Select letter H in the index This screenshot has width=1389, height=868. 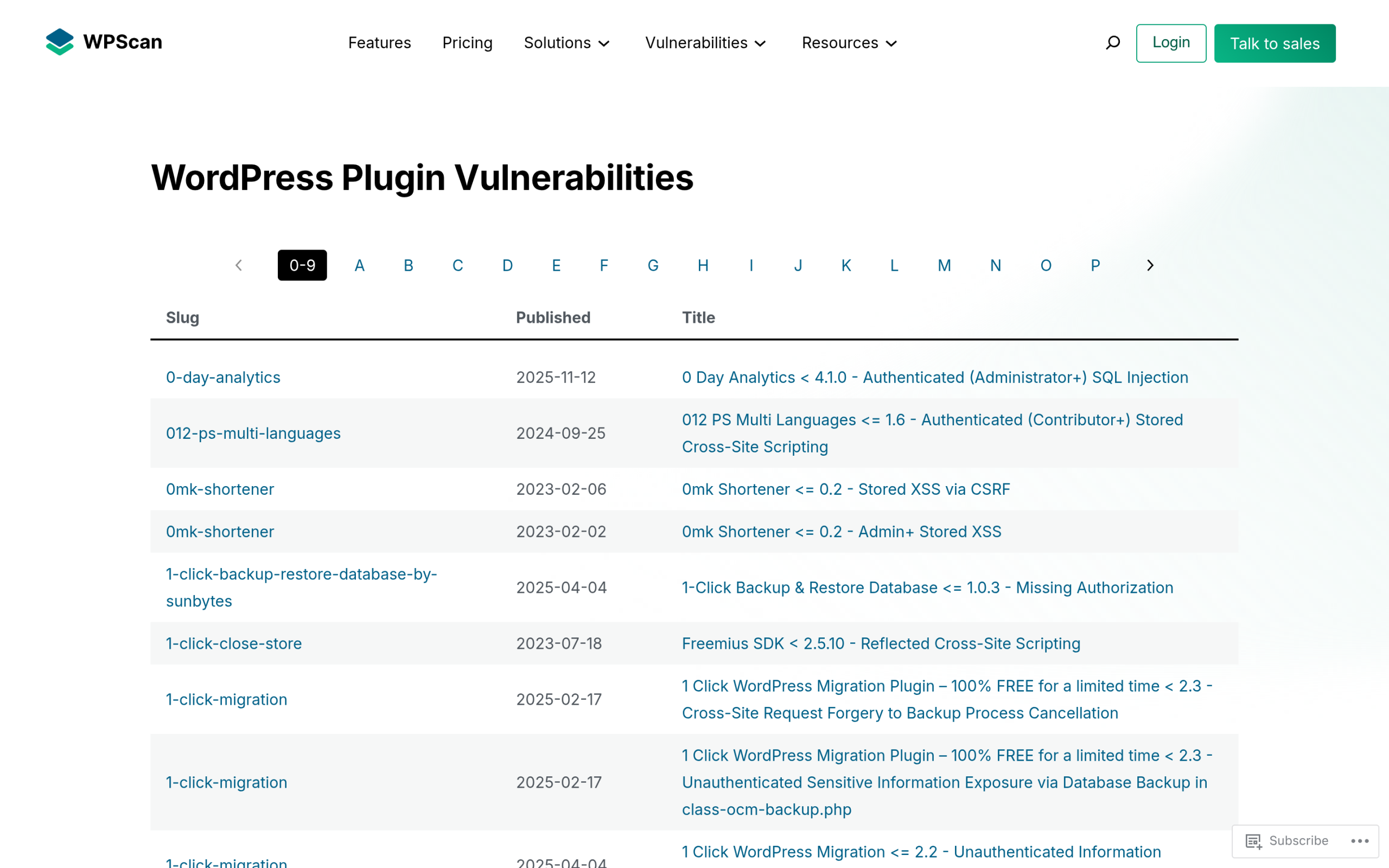[703, 265]
